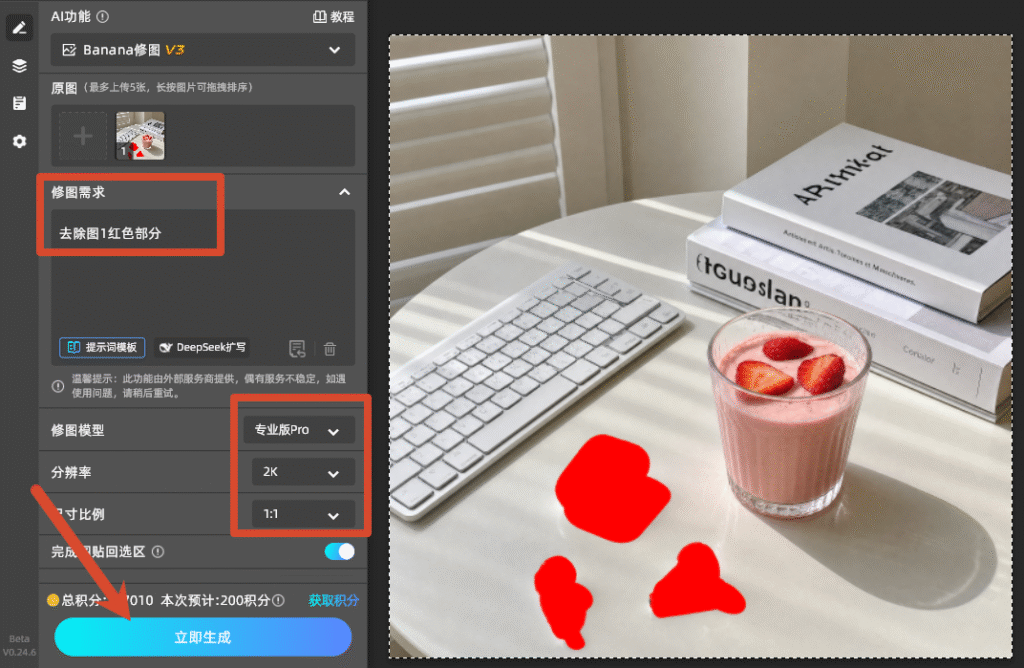Open the saved records icon in sidebar
The width and height of the screenshot is (1024, 668).
tap(19, 103)
